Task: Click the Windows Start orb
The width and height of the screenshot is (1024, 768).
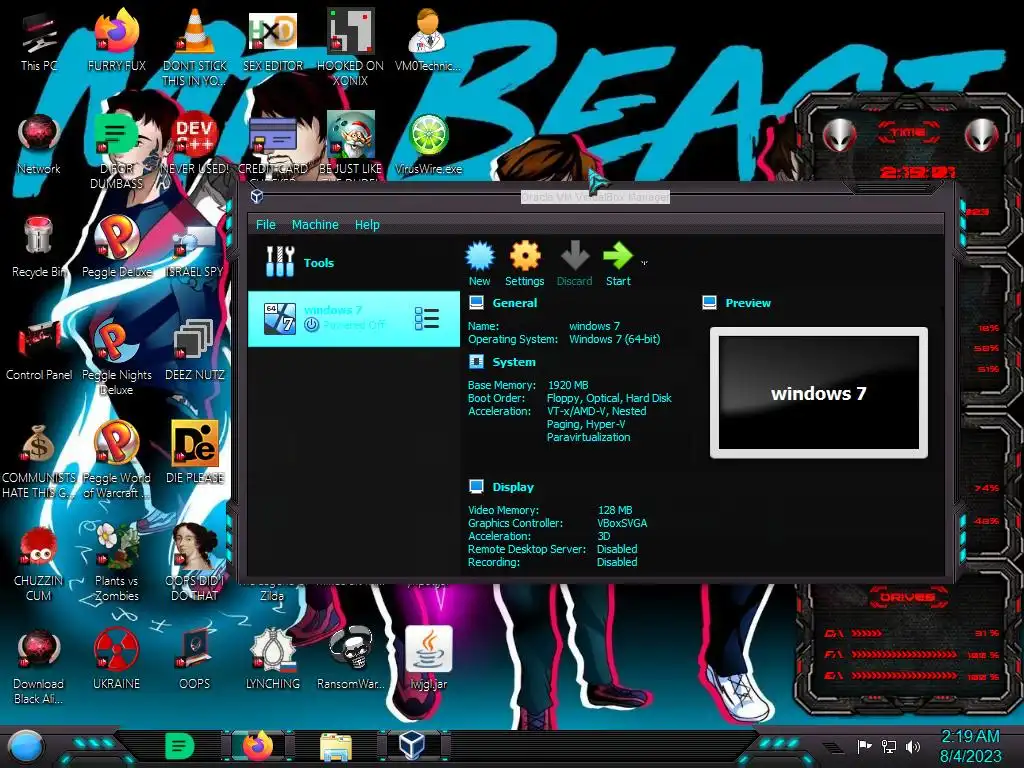Action: pyautogui.click(x=25, y=747)
